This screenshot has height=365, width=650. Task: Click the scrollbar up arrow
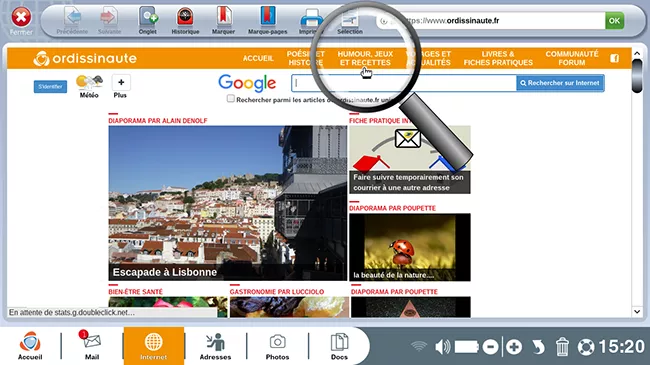(637, 54)
